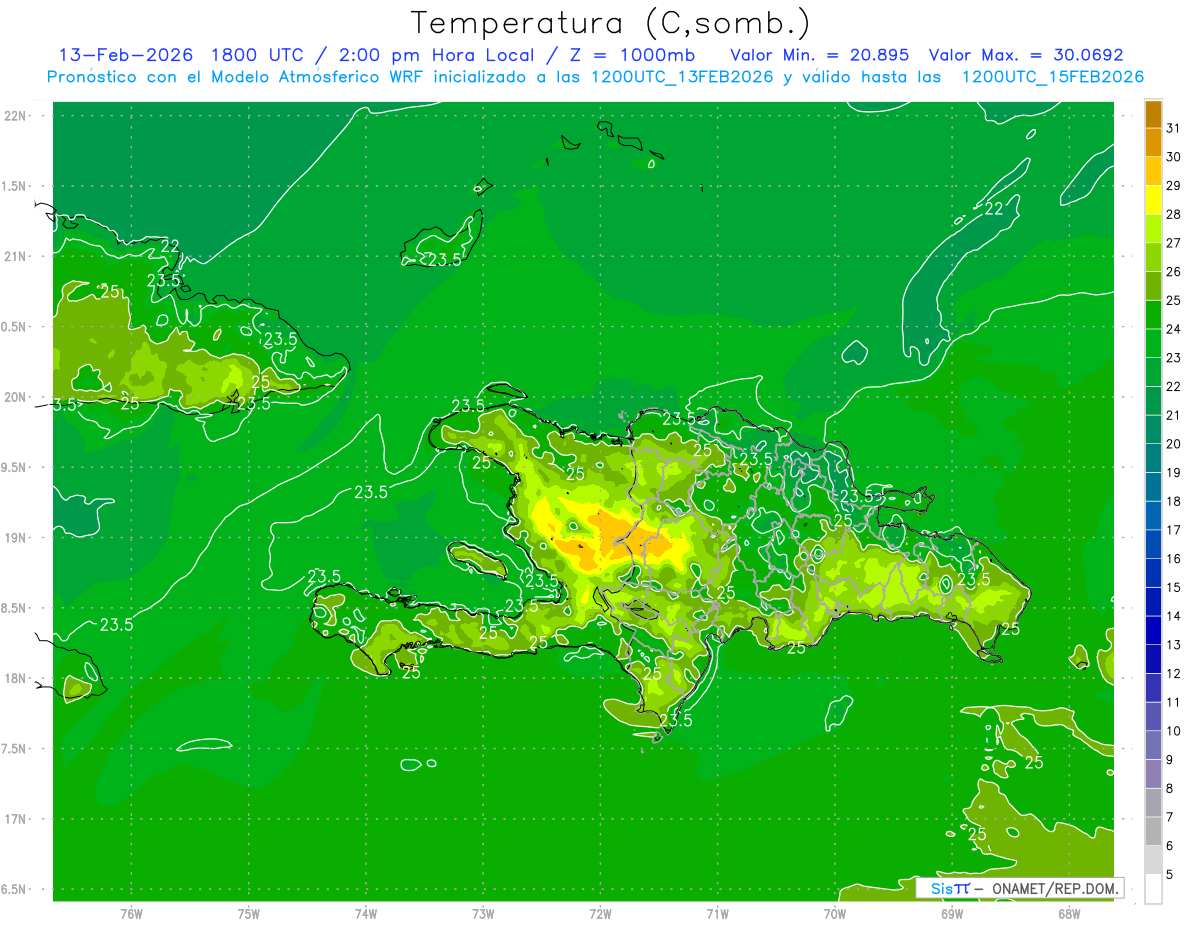
Task: Click the legend value '31' on colorbar
Action: 1173,128
